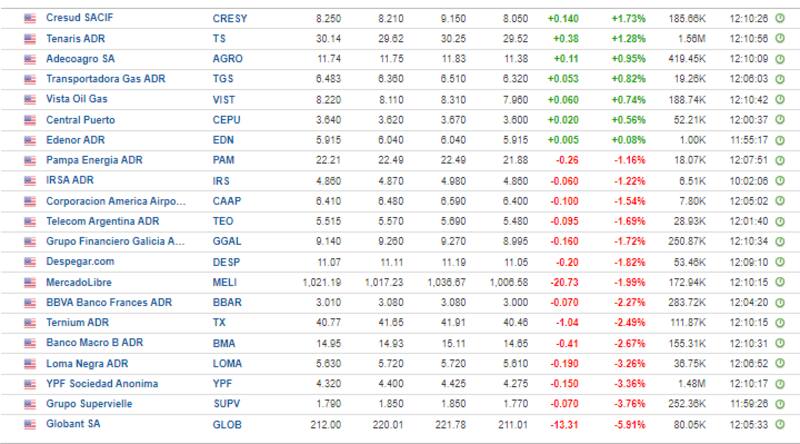The height and width of the screenshot is (444, 800).
Task: Go to the Central Puerto stock details
Action: point(82,119)
